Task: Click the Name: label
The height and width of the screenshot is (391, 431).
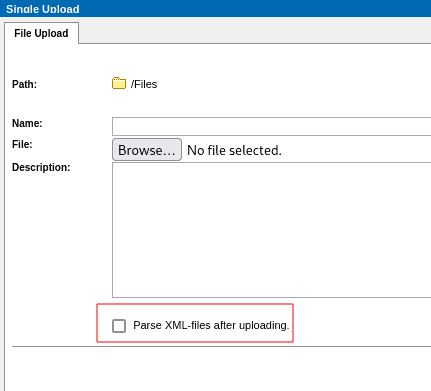Action: pos(27,123)
